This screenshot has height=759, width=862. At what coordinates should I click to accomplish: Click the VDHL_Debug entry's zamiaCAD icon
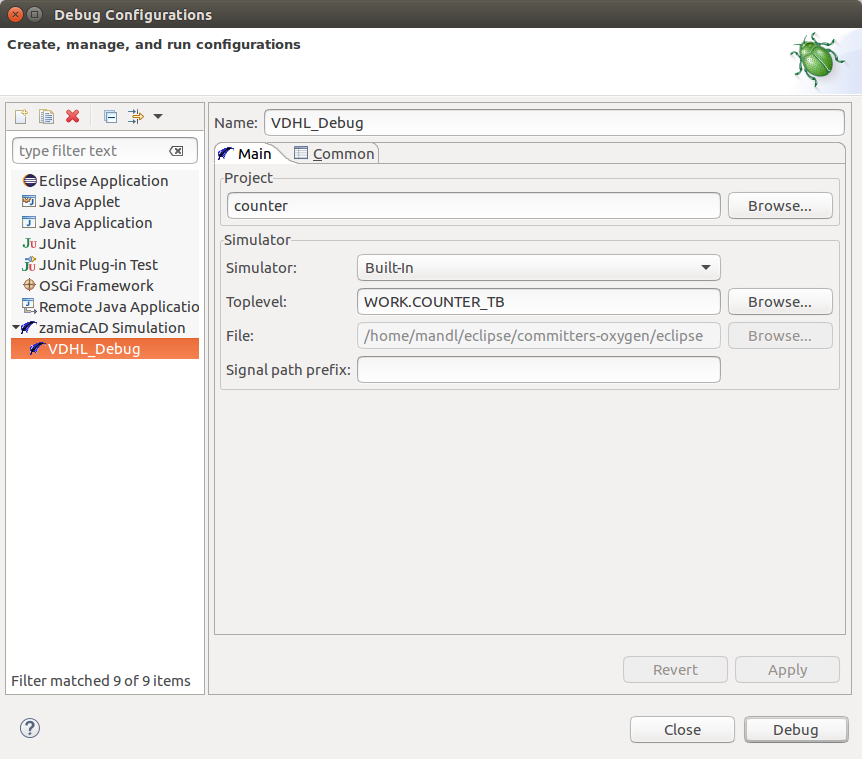point(37,348)
